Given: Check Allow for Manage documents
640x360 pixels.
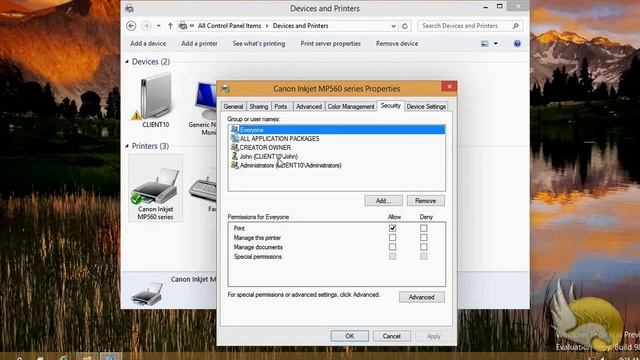Looking at the screenshot, I should coord(392,247).
